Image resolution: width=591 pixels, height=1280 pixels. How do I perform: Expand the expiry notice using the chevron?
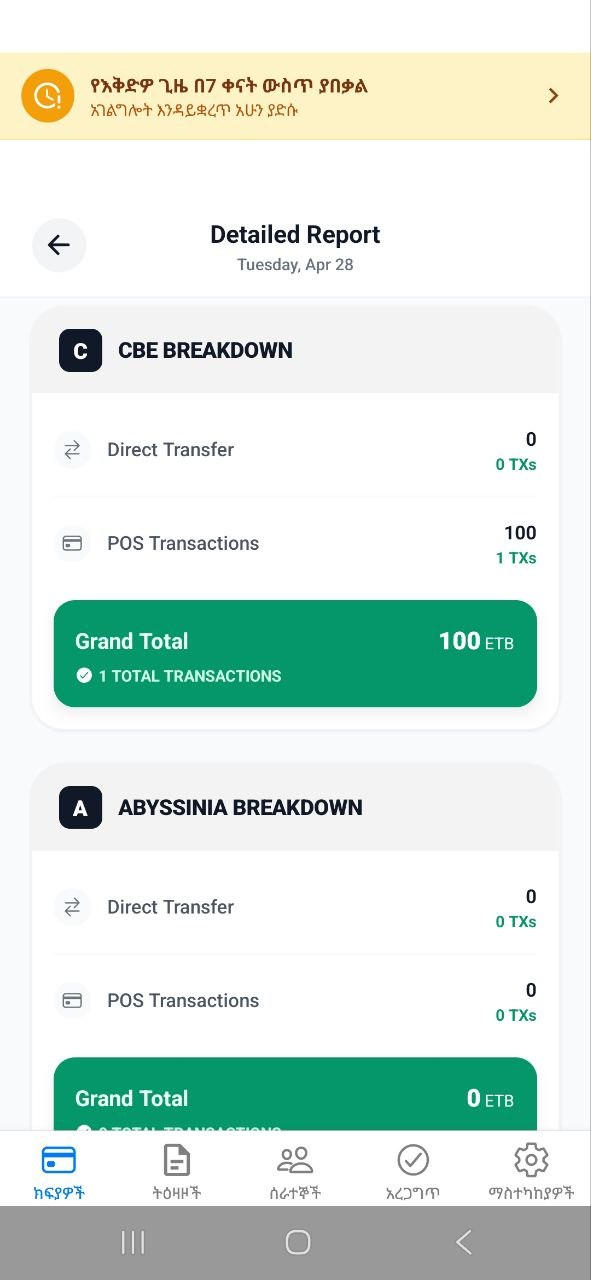pyautogui.click(x=553, y=95)
